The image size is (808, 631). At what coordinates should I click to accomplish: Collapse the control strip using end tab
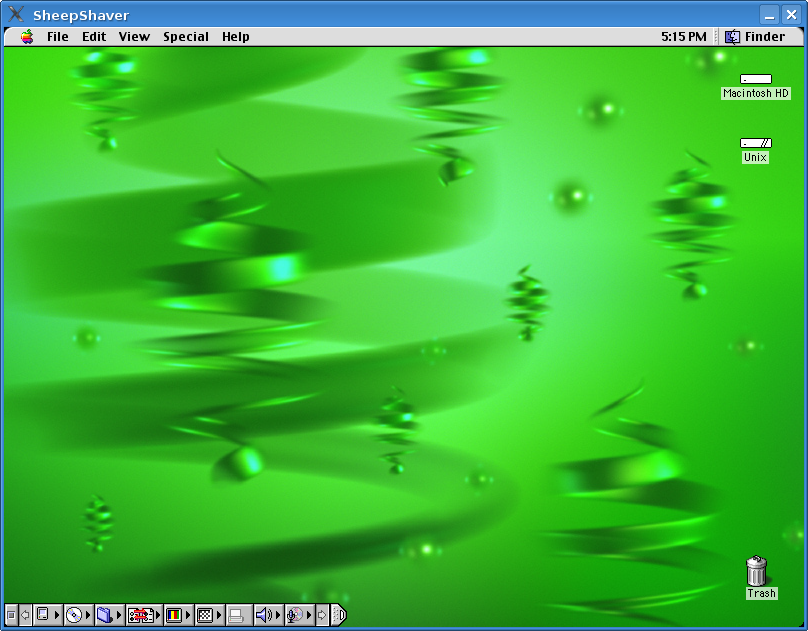coord(339,615)
